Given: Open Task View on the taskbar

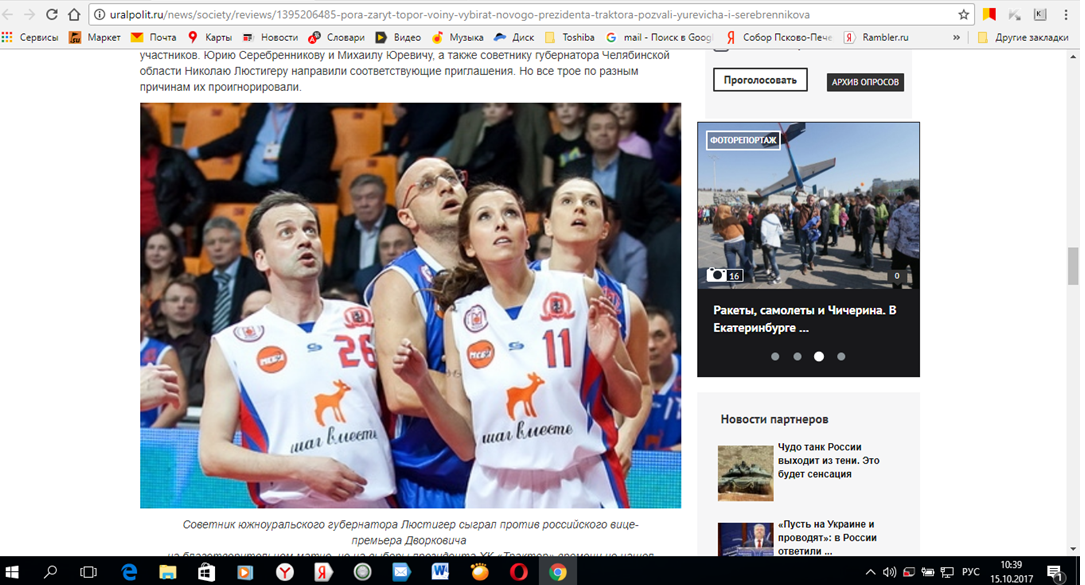Looking at the screenshot, I should [89, 572].
